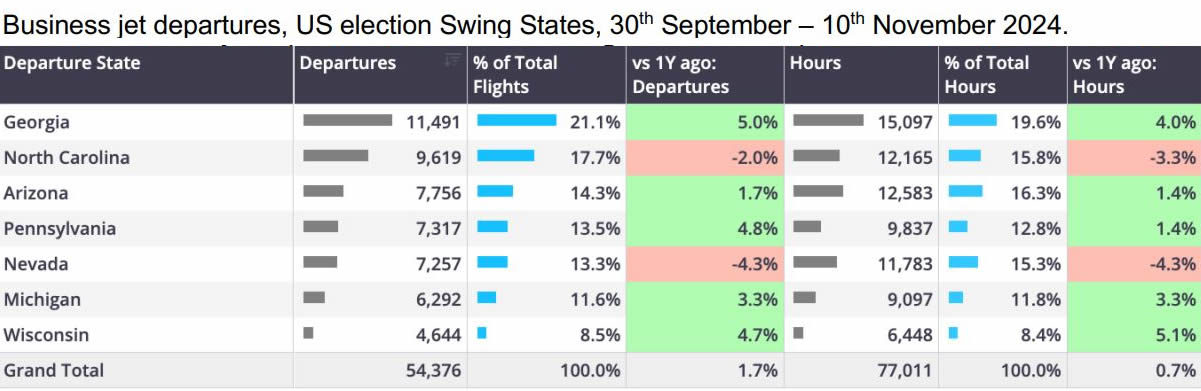The height and width of the screenshot is (391, 1201).
Task: Select the Hours column header
Action: (x=815, y=63)
